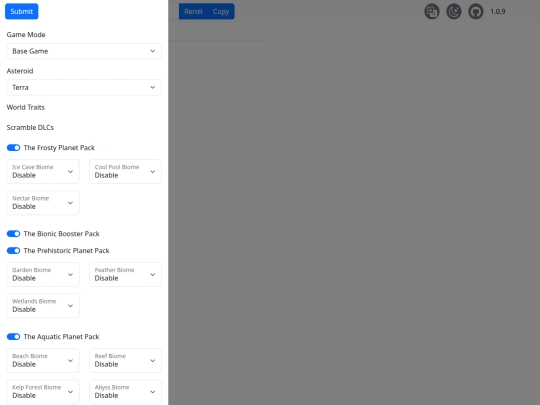540x405 pixels.
Task: Open the Abyss Biome dropdown
Action: tap(125, 392)
